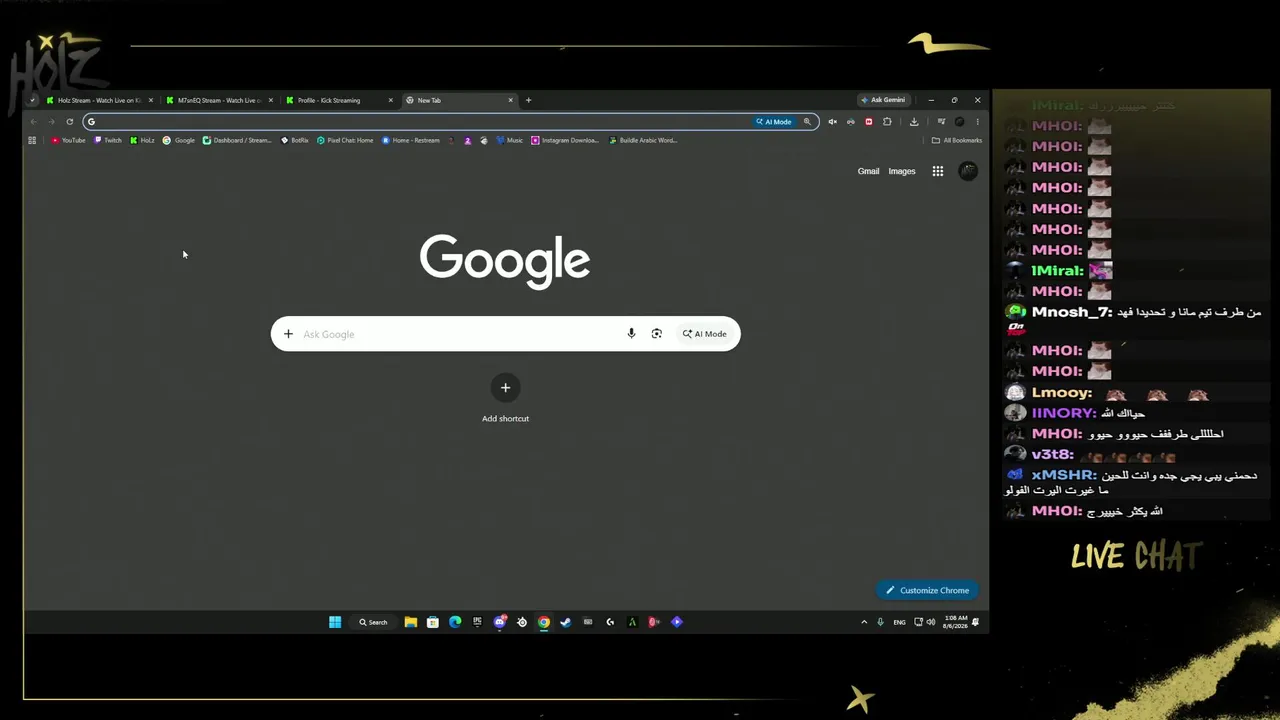Open the apps grid bookmark icon
The height and width of the screenshot is (720, 1280).
click(32, 140)
